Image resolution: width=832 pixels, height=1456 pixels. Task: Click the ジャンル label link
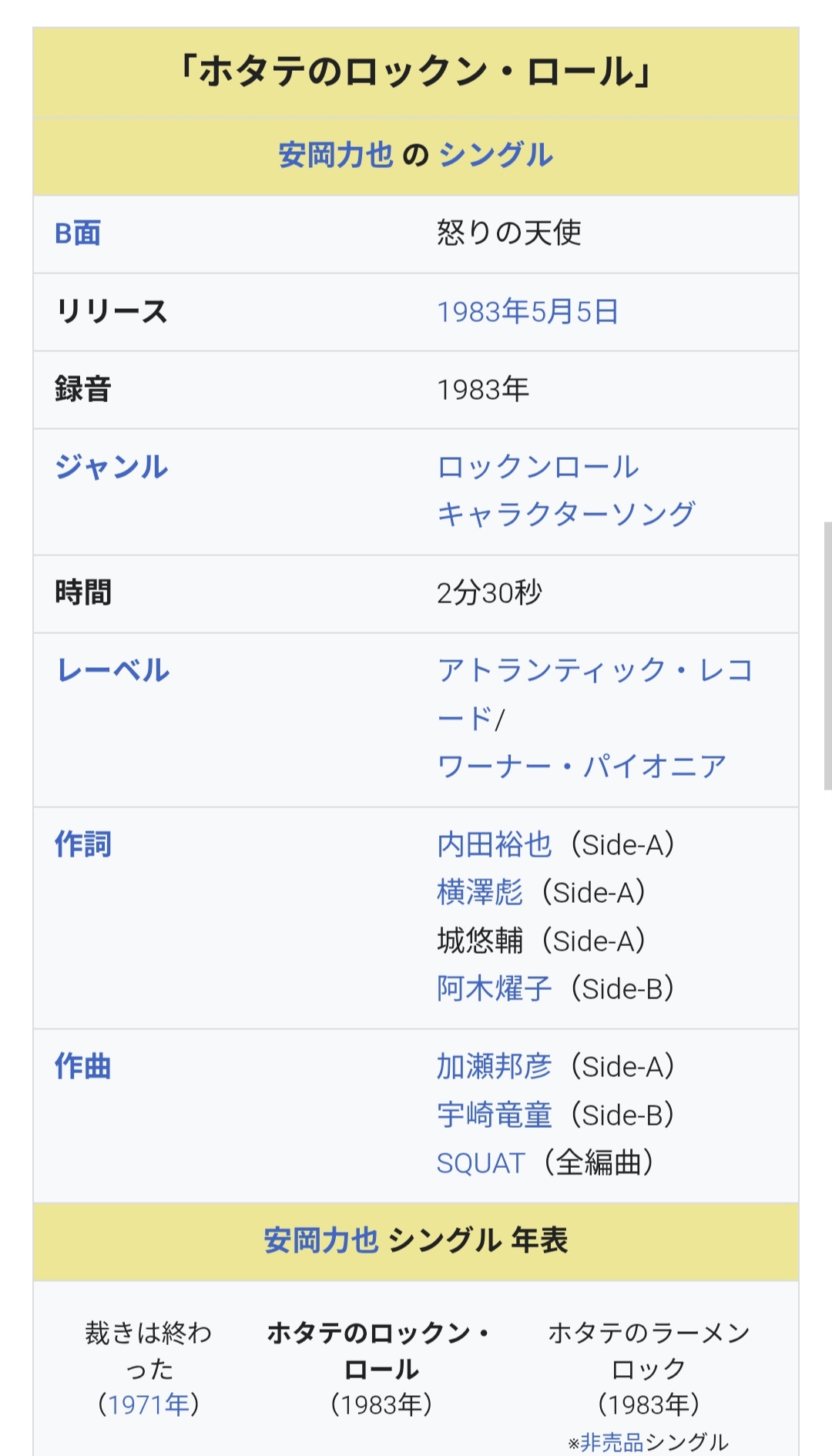[x=112, y=467]
